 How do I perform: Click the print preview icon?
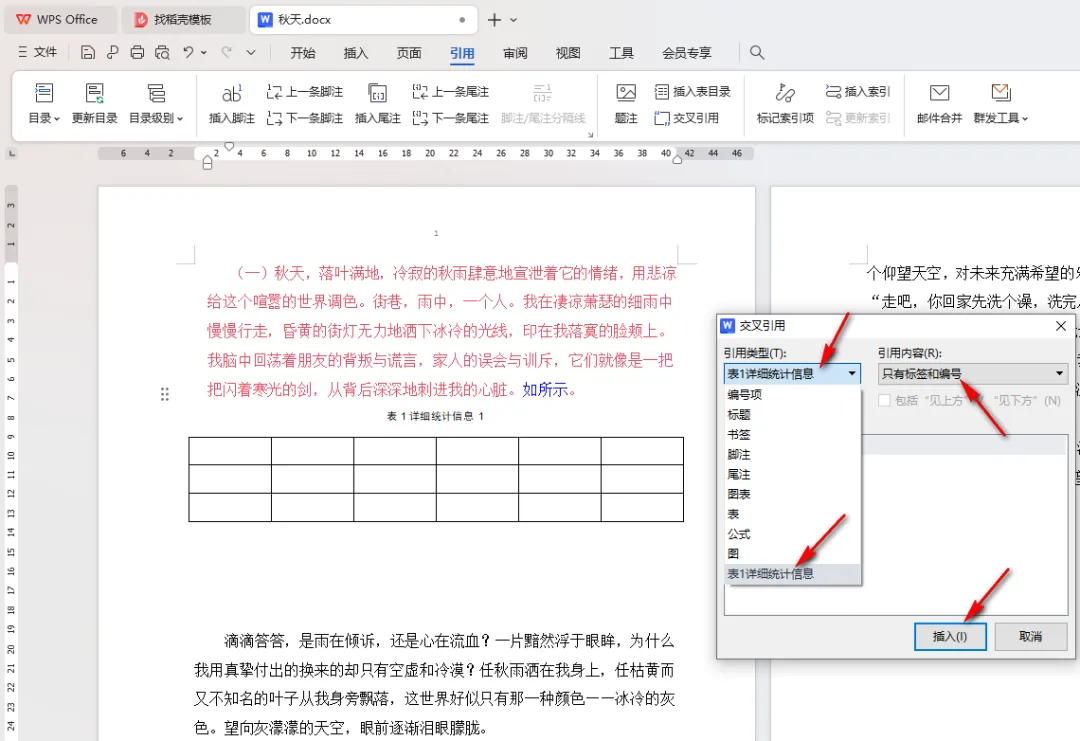162,52
